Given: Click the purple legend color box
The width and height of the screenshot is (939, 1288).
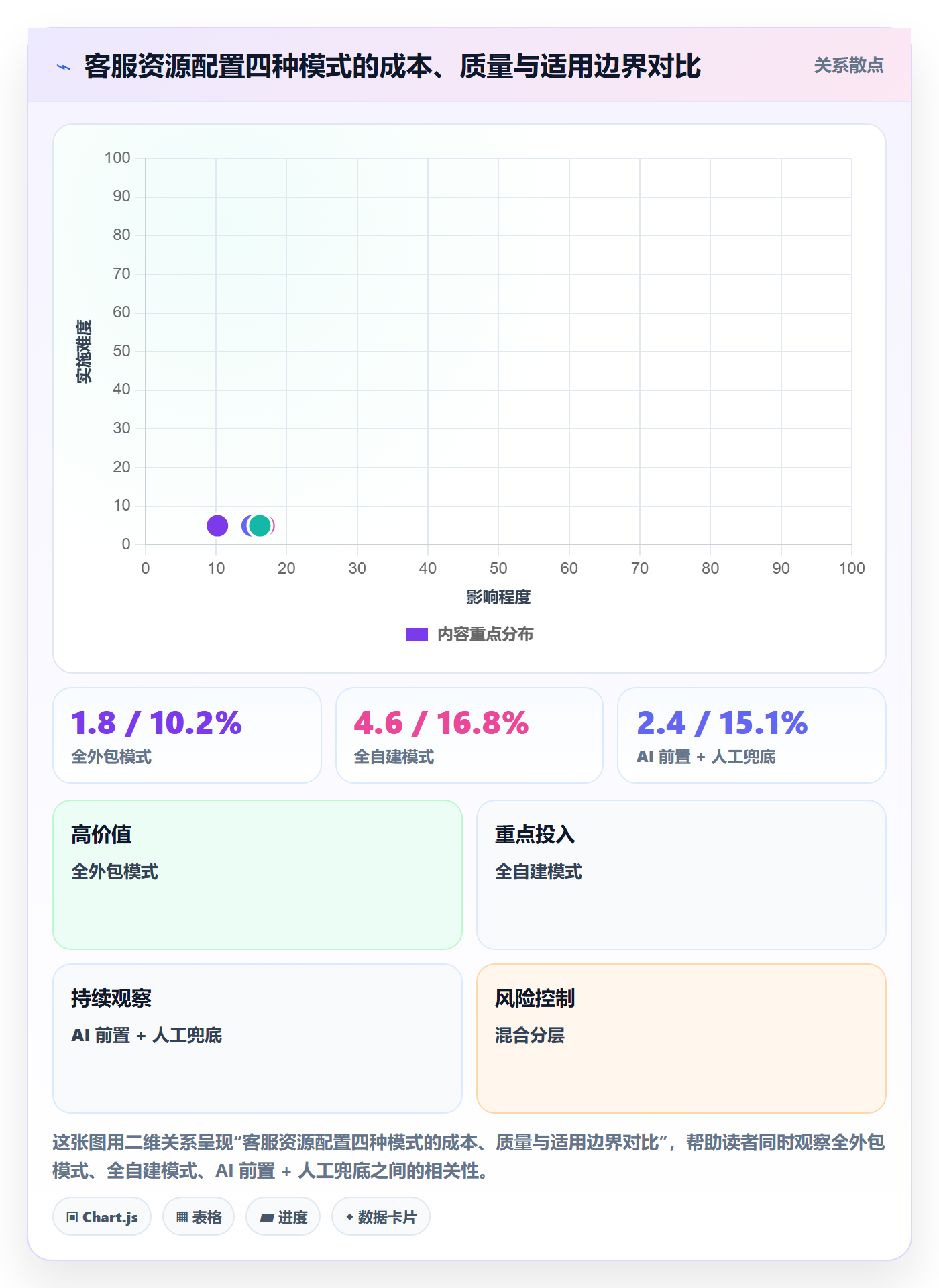Looking at the screenshot, I should pos(417,635).
